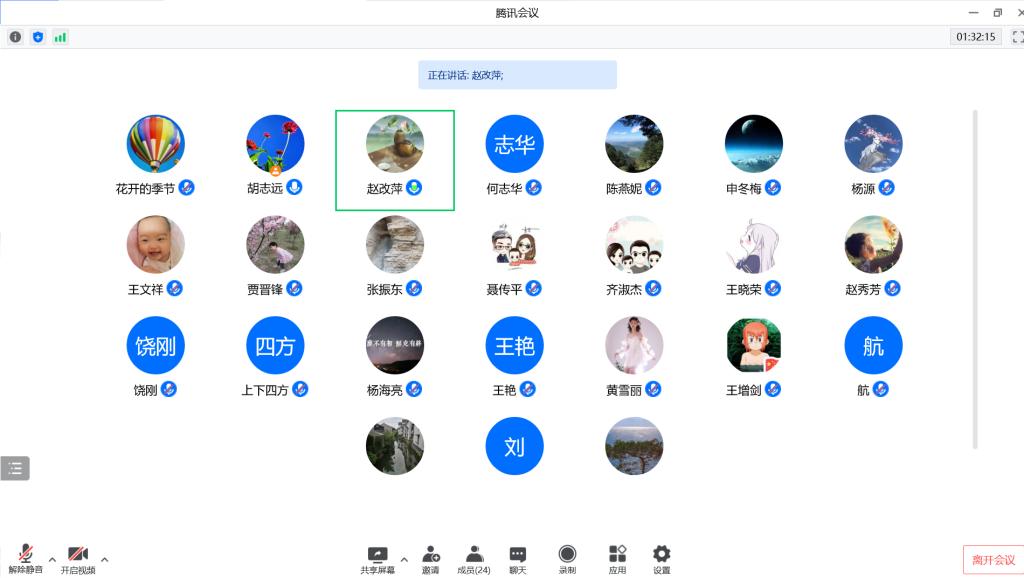
Task: Click the share screen button
Action: pos(377,560)
